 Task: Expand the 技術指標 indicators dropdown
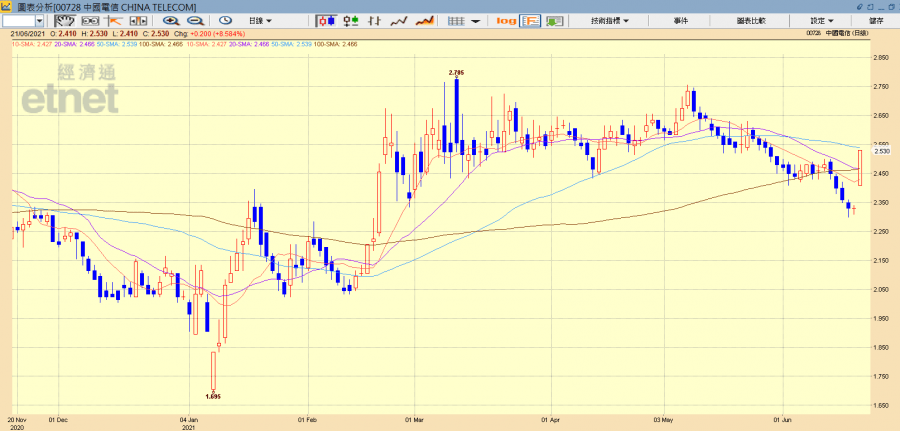coord(609,21)
